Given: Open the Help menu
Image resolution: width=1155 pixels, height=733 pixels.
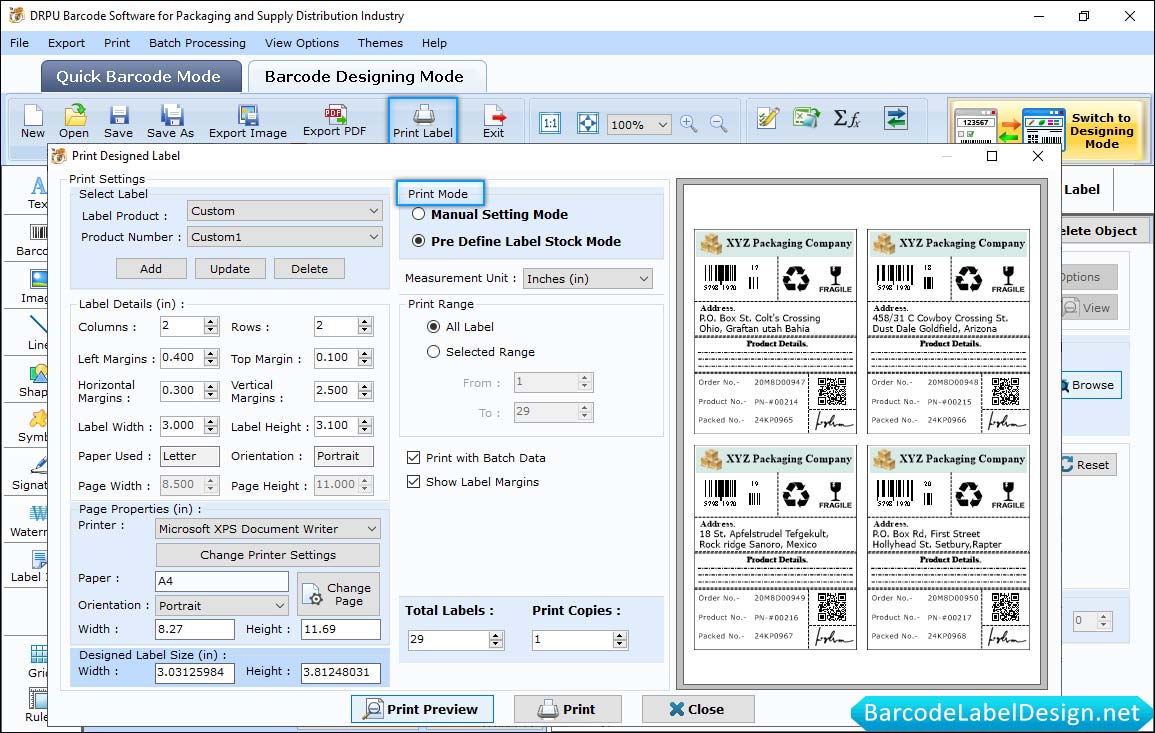Looking at the screenshot, I should pyautogui.click(x=434, y=43).
